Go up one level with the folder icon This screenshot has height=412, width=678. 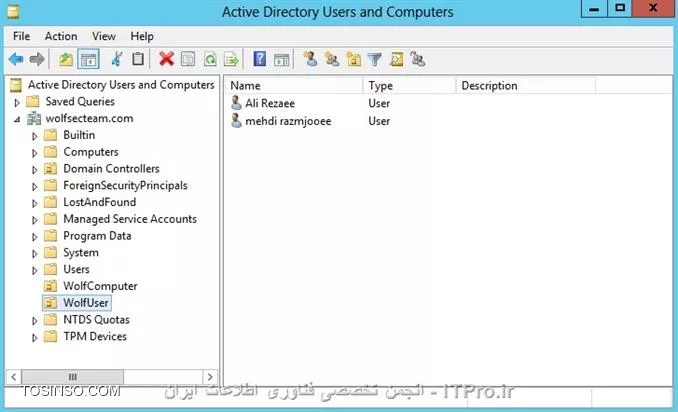[x=66, y=59]
